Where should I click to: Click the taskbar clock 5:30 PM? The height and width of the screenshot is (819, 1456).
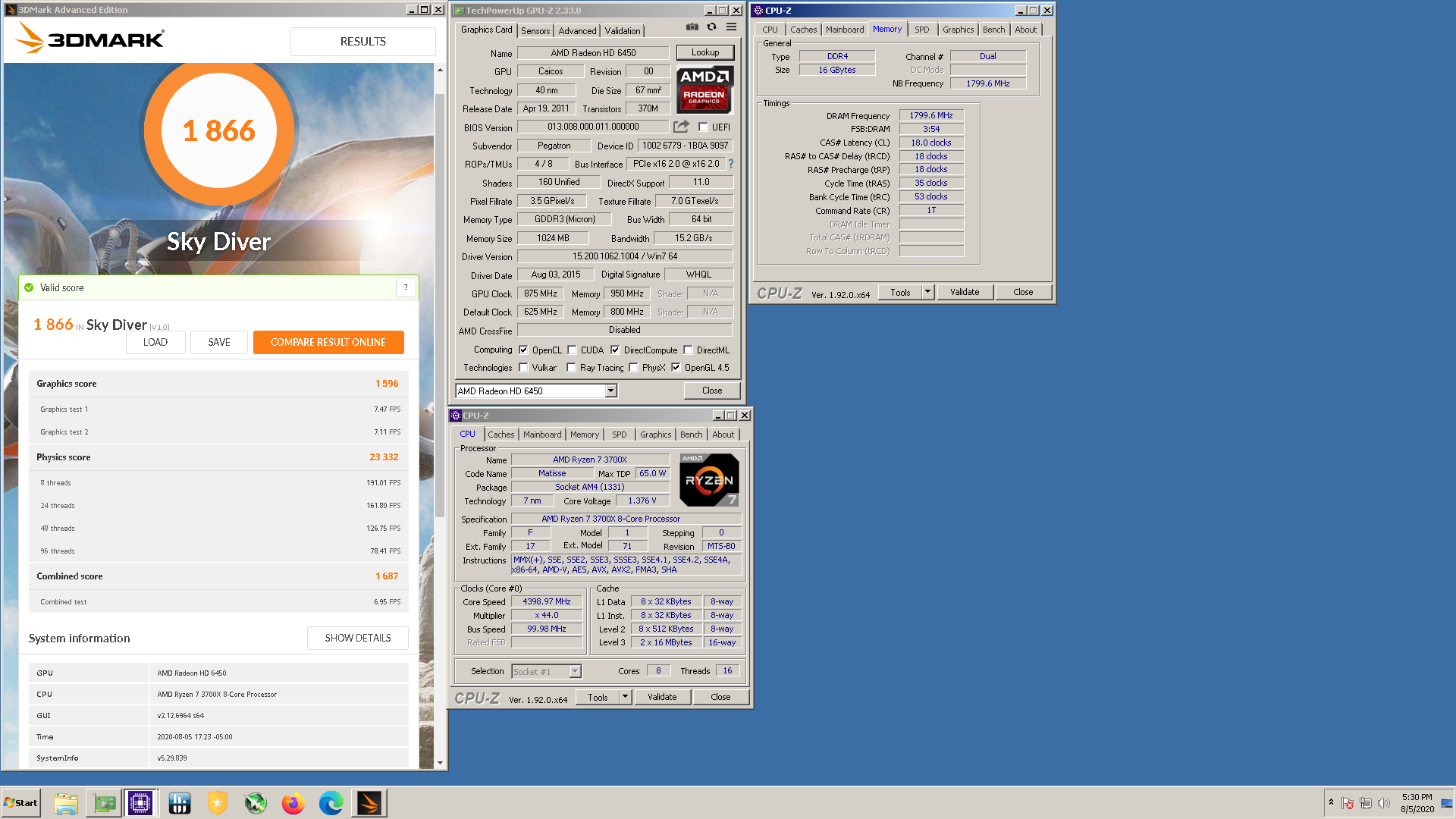(1417, 797)
